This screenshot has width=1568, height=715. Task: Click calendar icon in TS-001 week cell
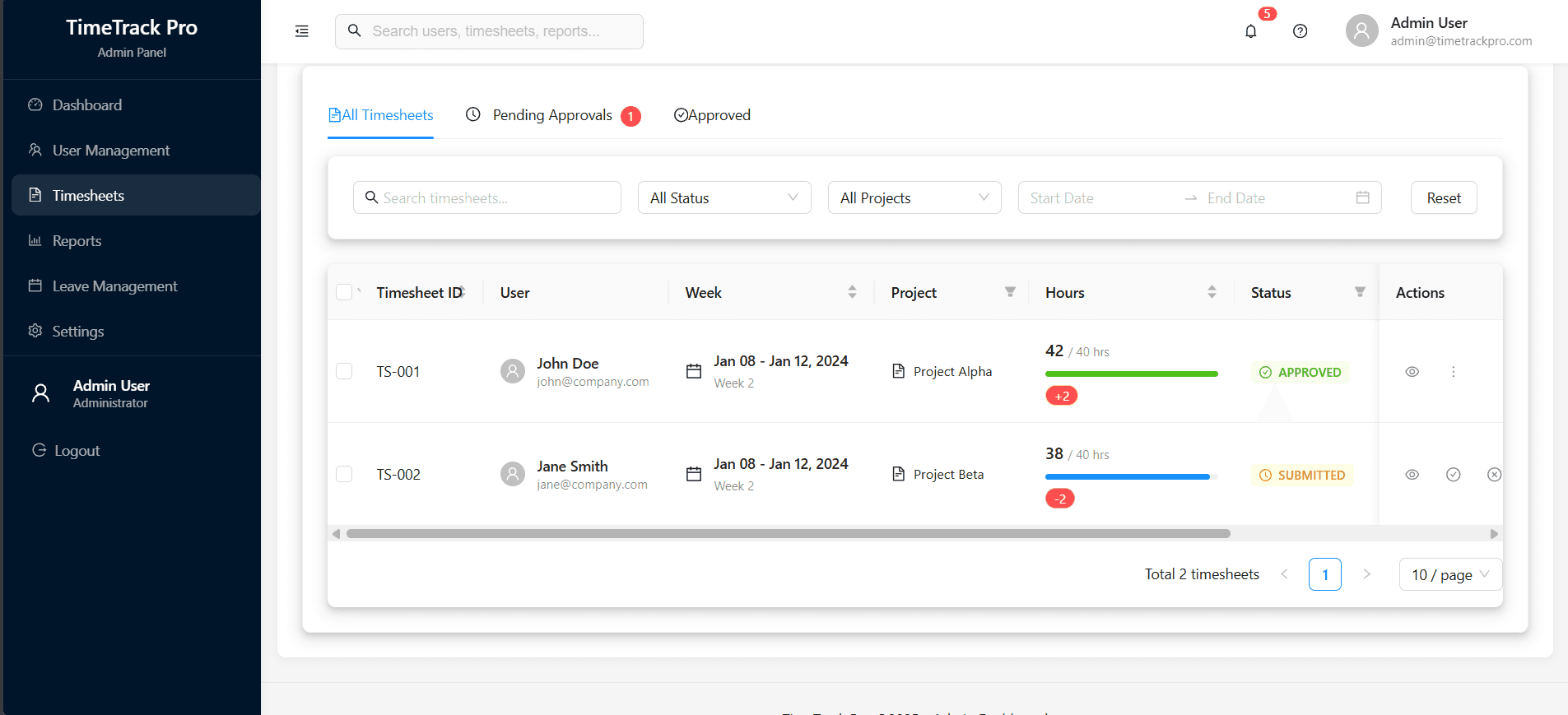[x=694, y=371]
